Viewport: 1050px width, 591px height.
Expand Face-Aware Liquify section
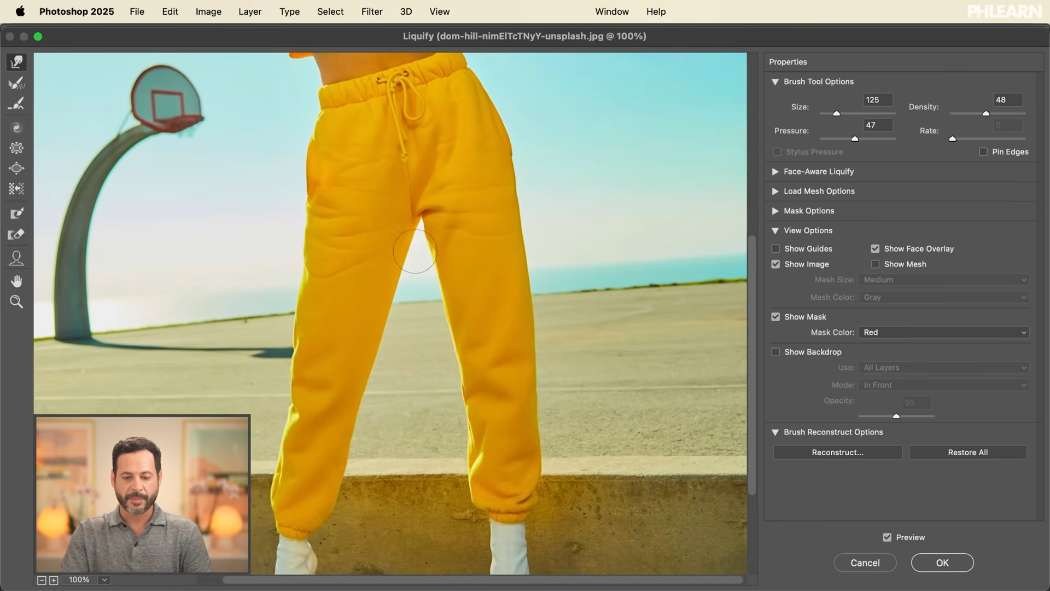click(x=775, y=171)
